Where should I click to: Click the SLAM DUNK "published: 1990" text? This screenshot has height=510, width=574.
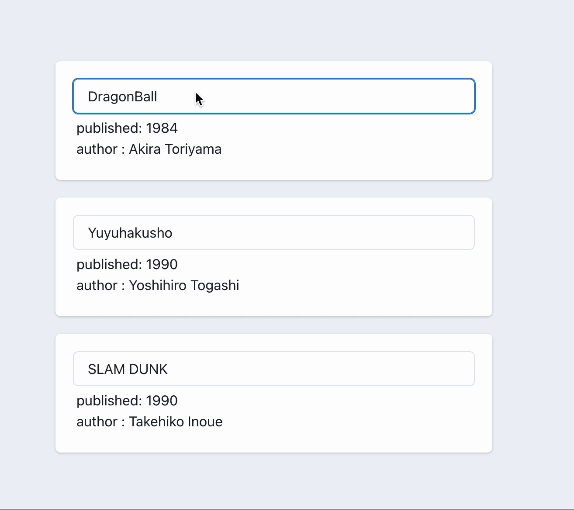click(127, 401)
